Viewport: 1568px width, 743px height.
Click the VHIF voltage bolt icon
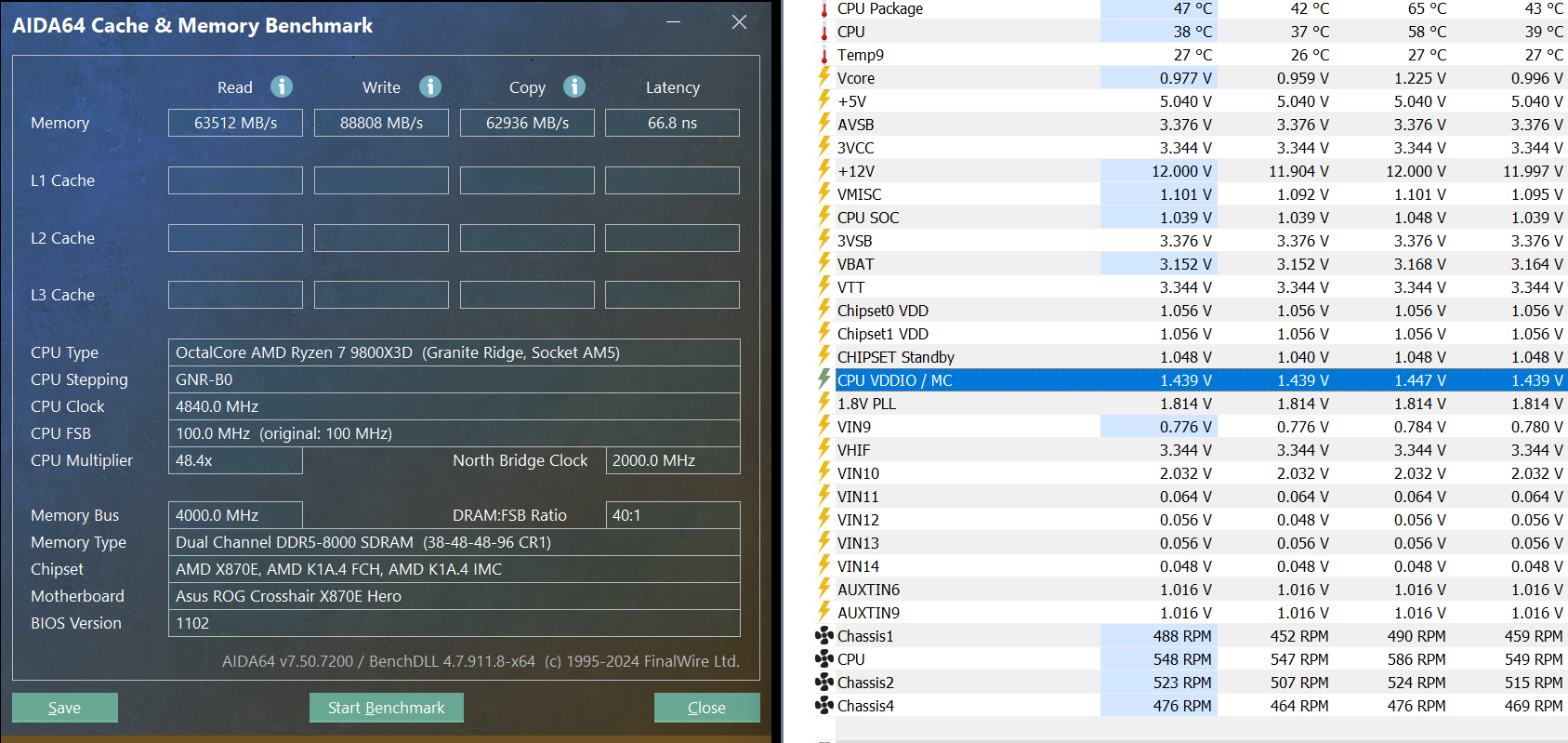(x=824, y=449)
